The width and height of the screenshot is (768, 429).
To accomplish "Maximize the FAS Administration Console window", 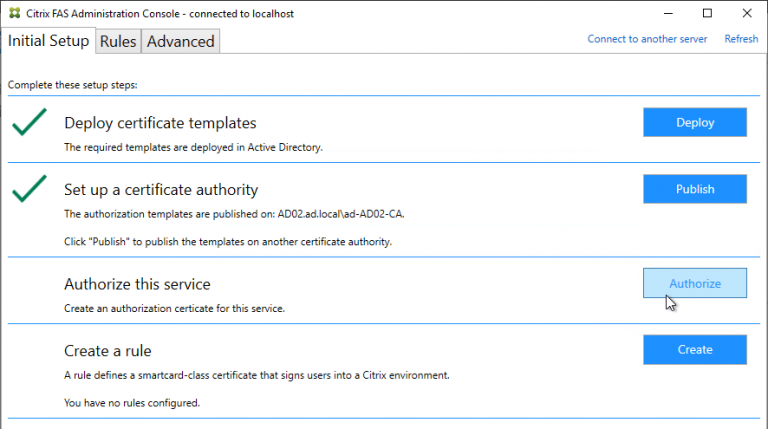I will click(x=707, y=13).
